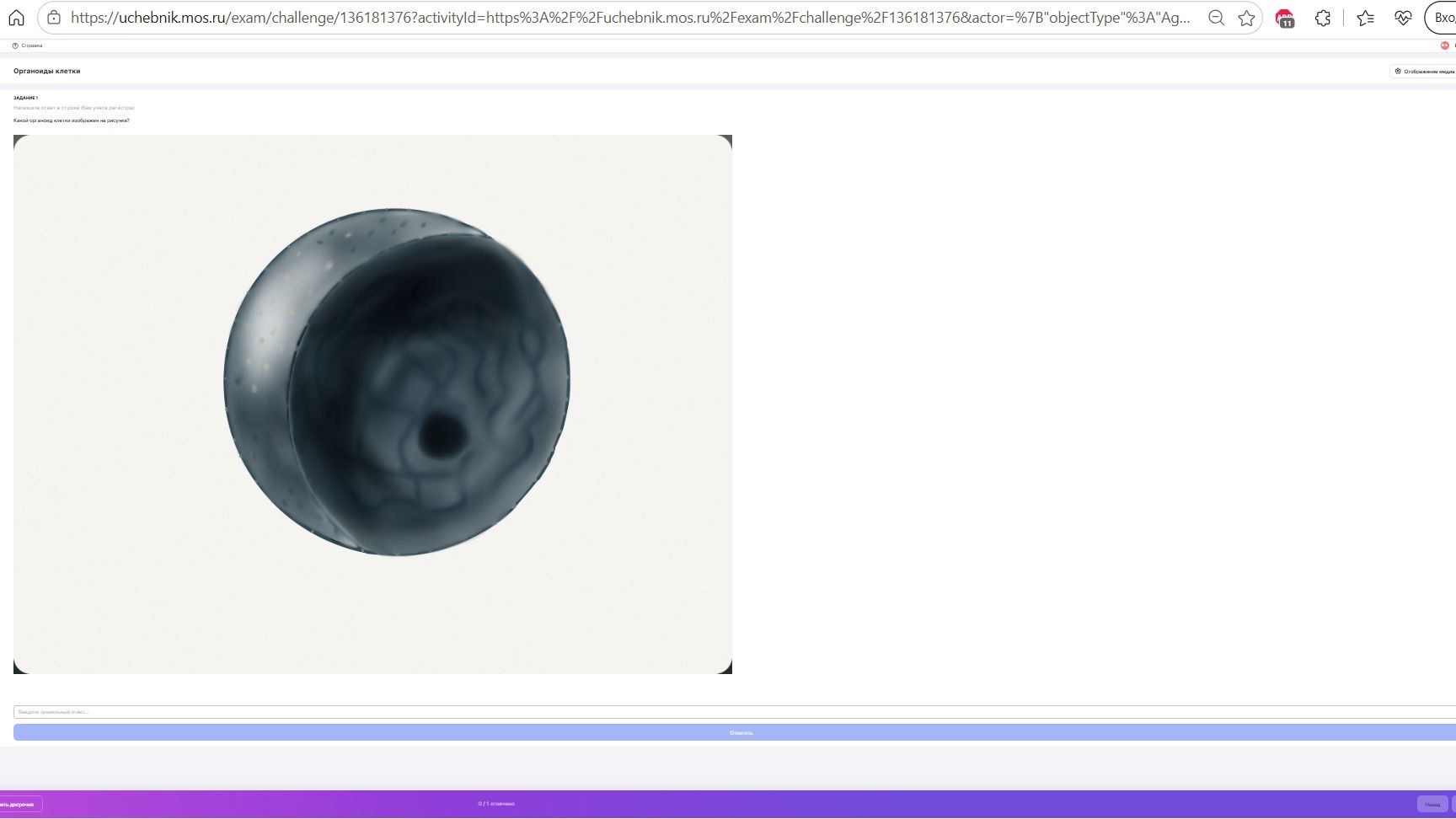Open browser health heartbeat icon

[1403, 18]
